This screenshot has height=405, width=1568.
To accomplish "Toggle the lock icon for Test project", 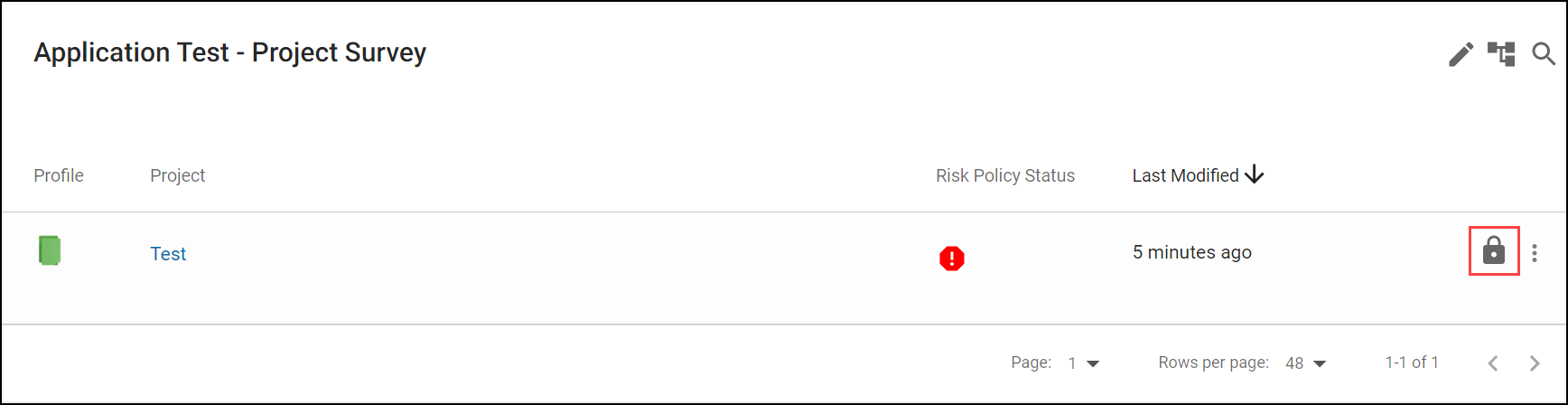I will coord(1494,250).
